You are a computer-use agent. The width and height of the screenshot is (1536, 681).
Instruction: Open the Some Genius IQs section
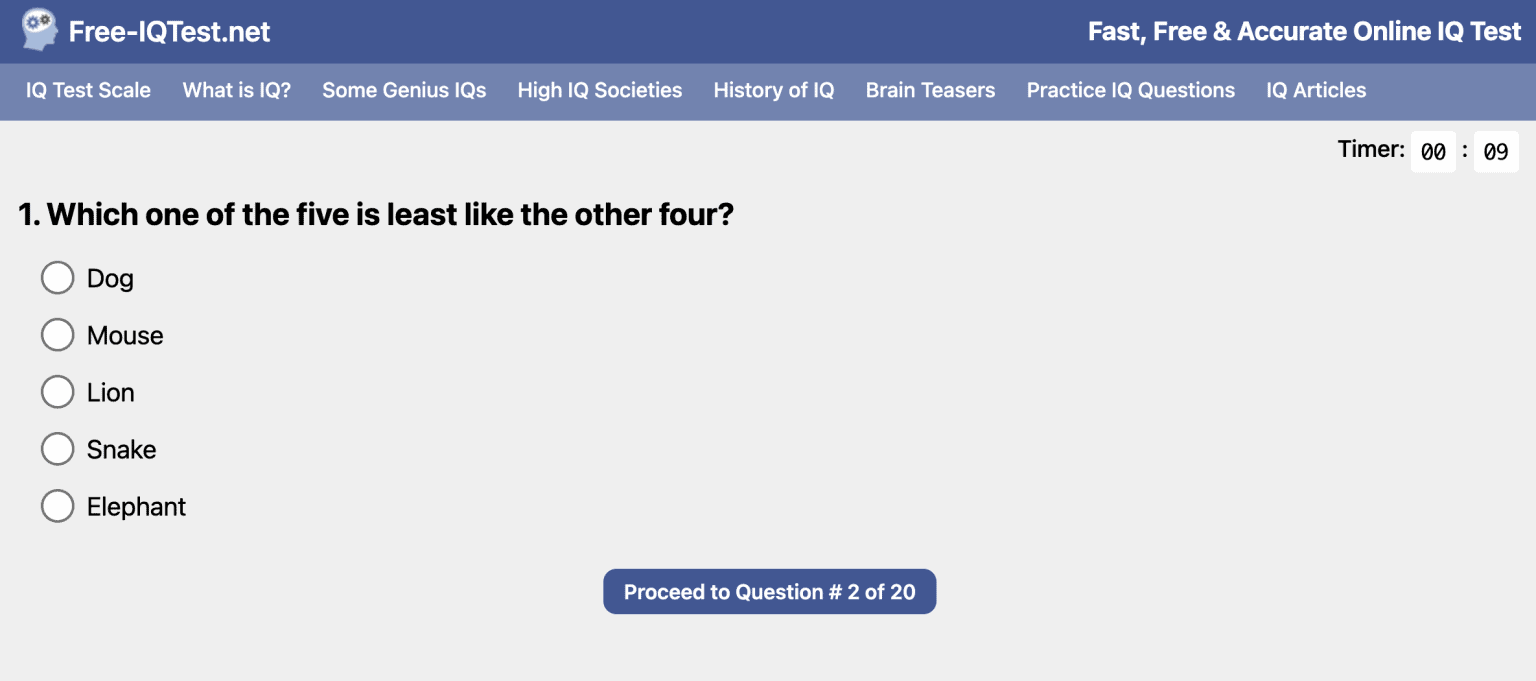click(404, 90)
